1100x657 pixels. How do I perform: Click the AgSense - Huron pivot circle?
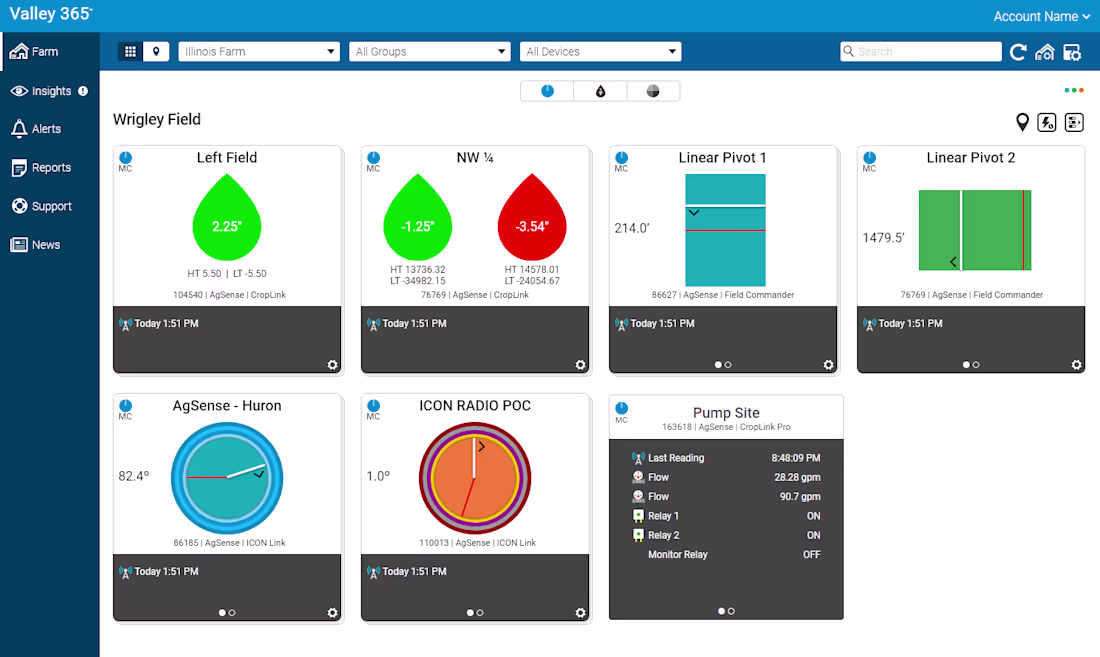pyautogui.click(x=227, y=478)
